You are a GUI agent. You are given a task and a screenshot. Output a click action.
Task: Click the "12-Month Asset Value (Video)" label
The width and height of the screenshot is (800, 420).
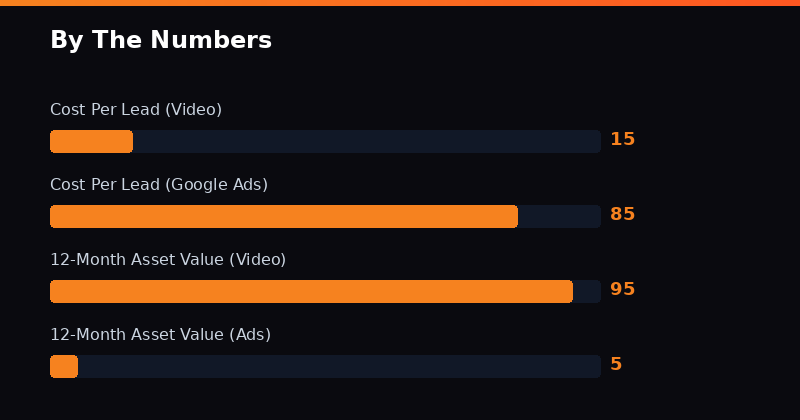coord(168,260)
